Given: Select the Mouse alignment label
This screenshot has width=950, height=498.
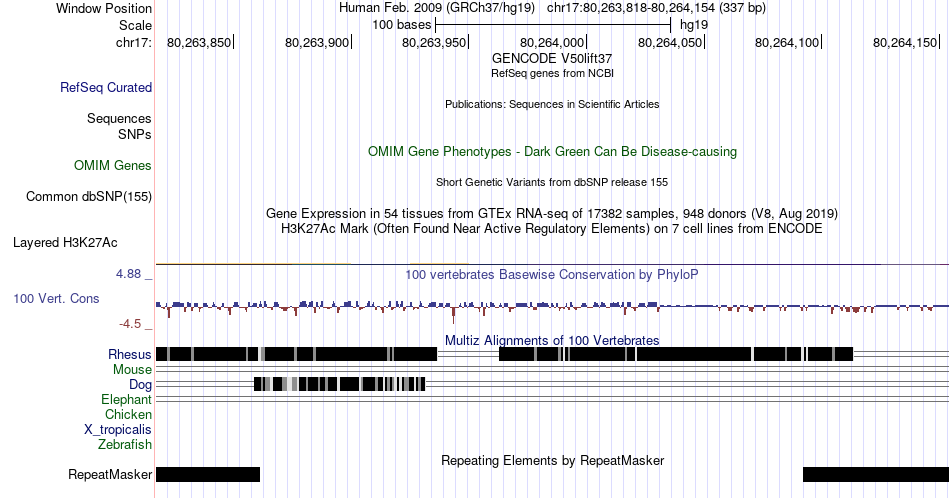Looking at the screenshot, I should click(x=132, y=370).
